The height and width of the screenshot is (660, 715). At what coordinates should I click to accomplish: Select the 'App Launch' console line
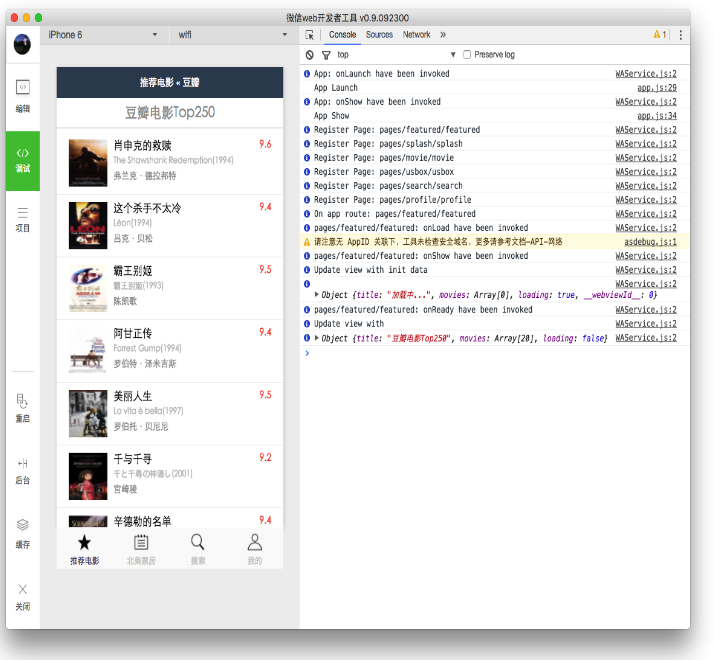pyautogui.click(x=336, y=88)
